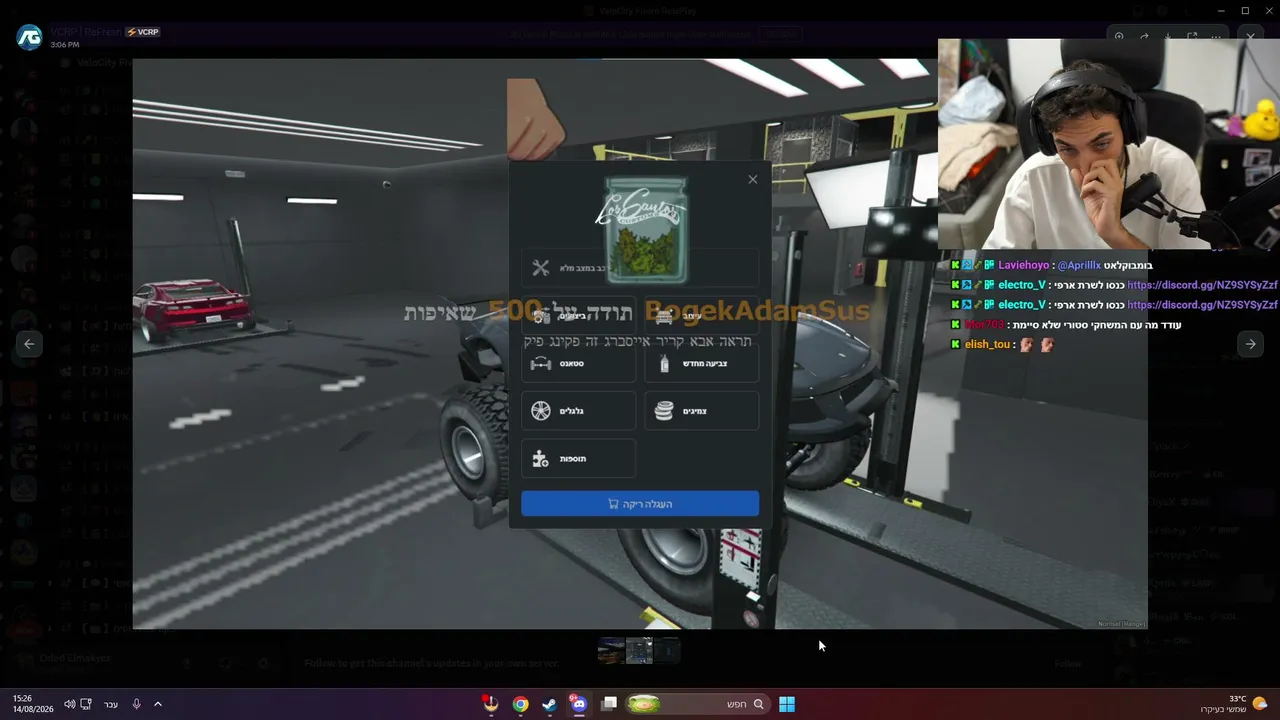The image size is (1280, 720).
Task: Click the zoom icon in the viewer toolbar
Action: click(1119, 37)
